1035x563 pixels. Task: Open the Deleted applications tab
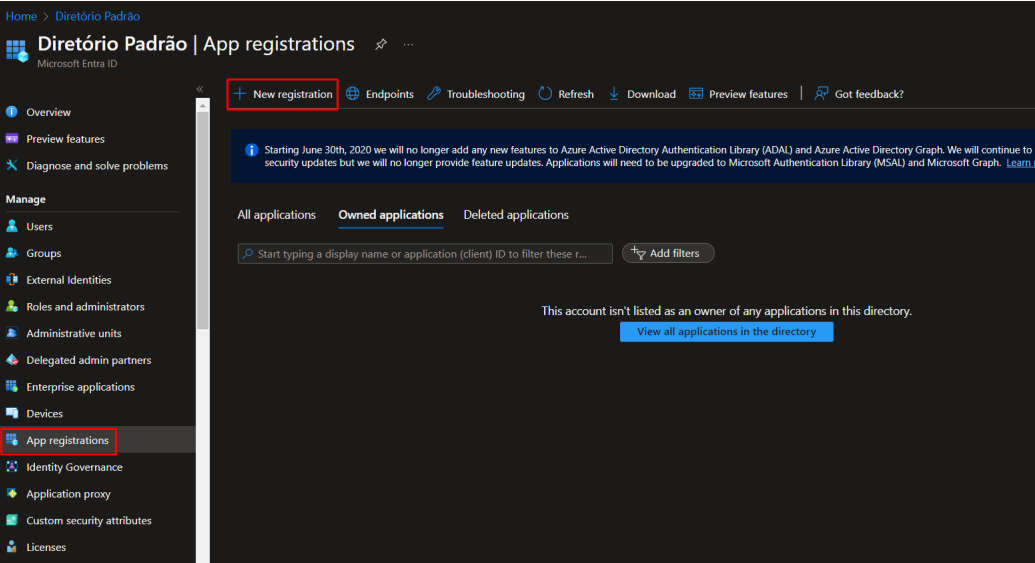point(516,215)
